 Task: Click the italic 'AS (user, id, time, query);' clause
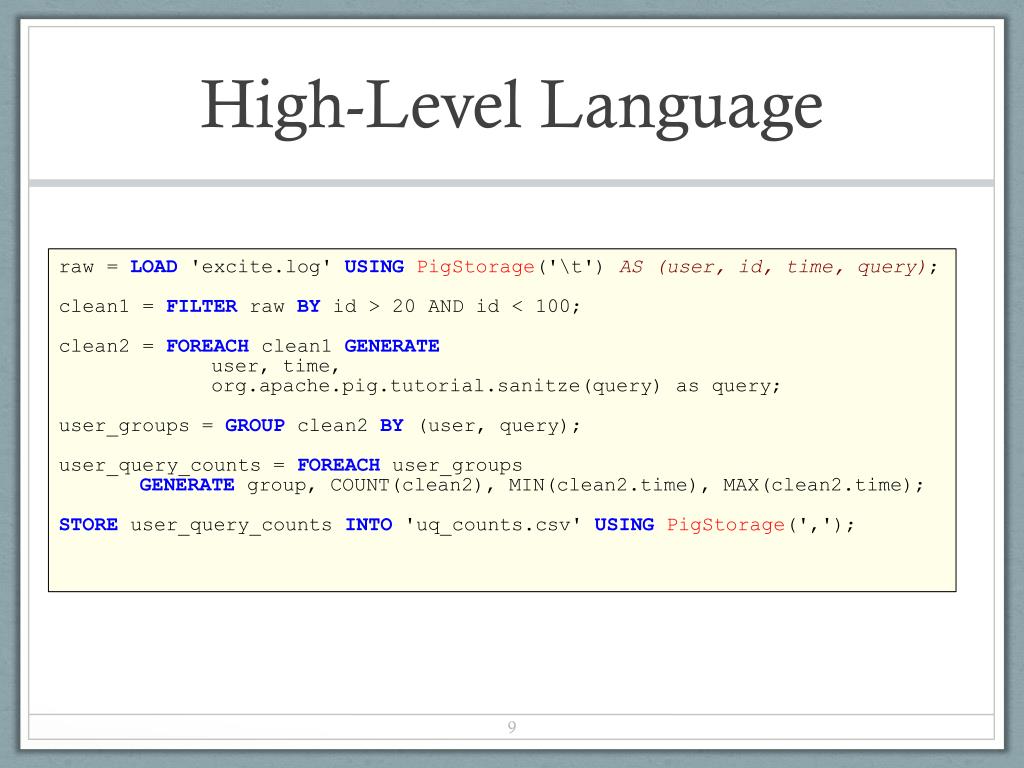click(778, 267)
